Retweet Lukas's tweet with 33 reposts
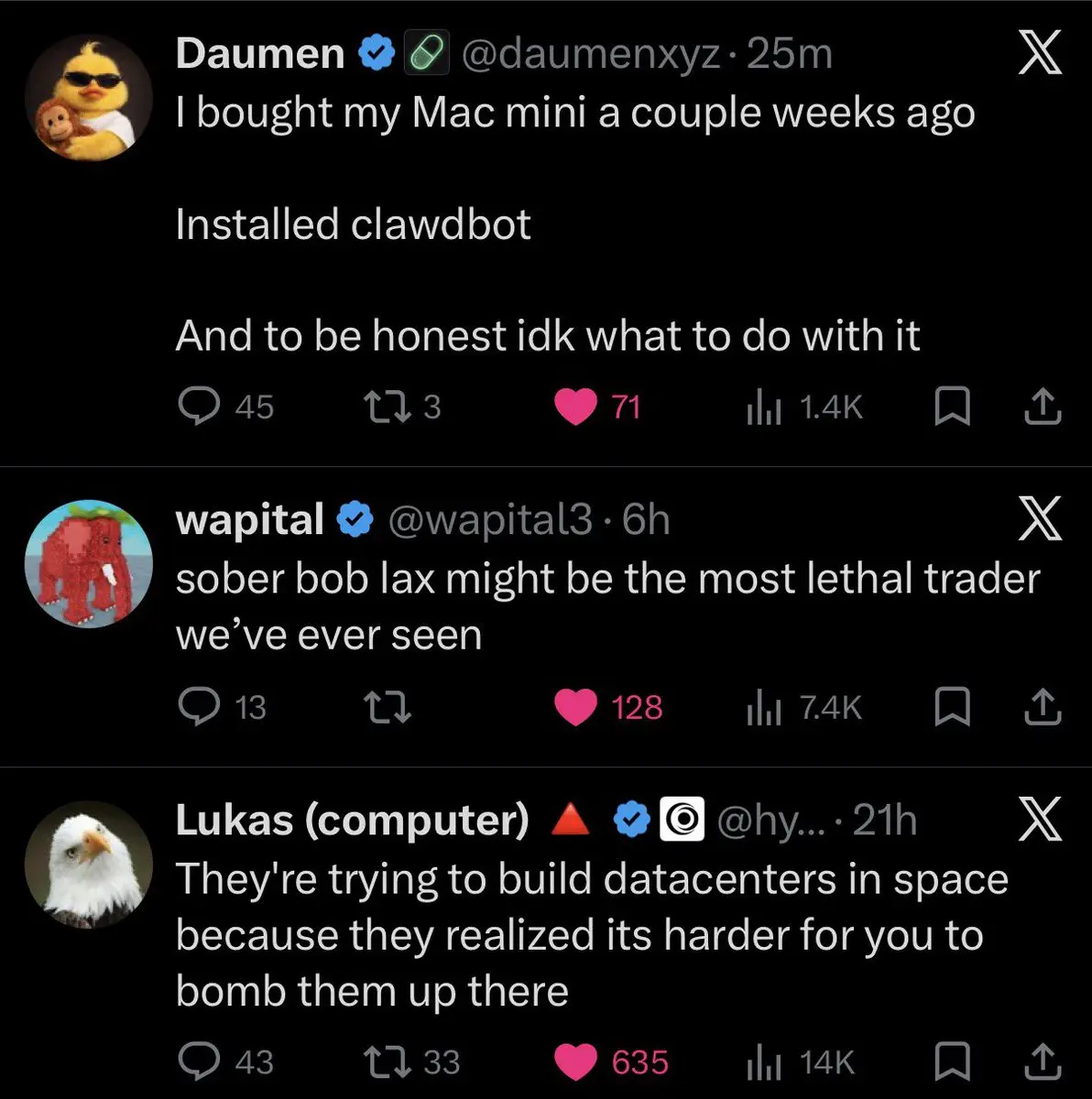The height and width of the screenshot is (1099, 1092). (412, 1061)
